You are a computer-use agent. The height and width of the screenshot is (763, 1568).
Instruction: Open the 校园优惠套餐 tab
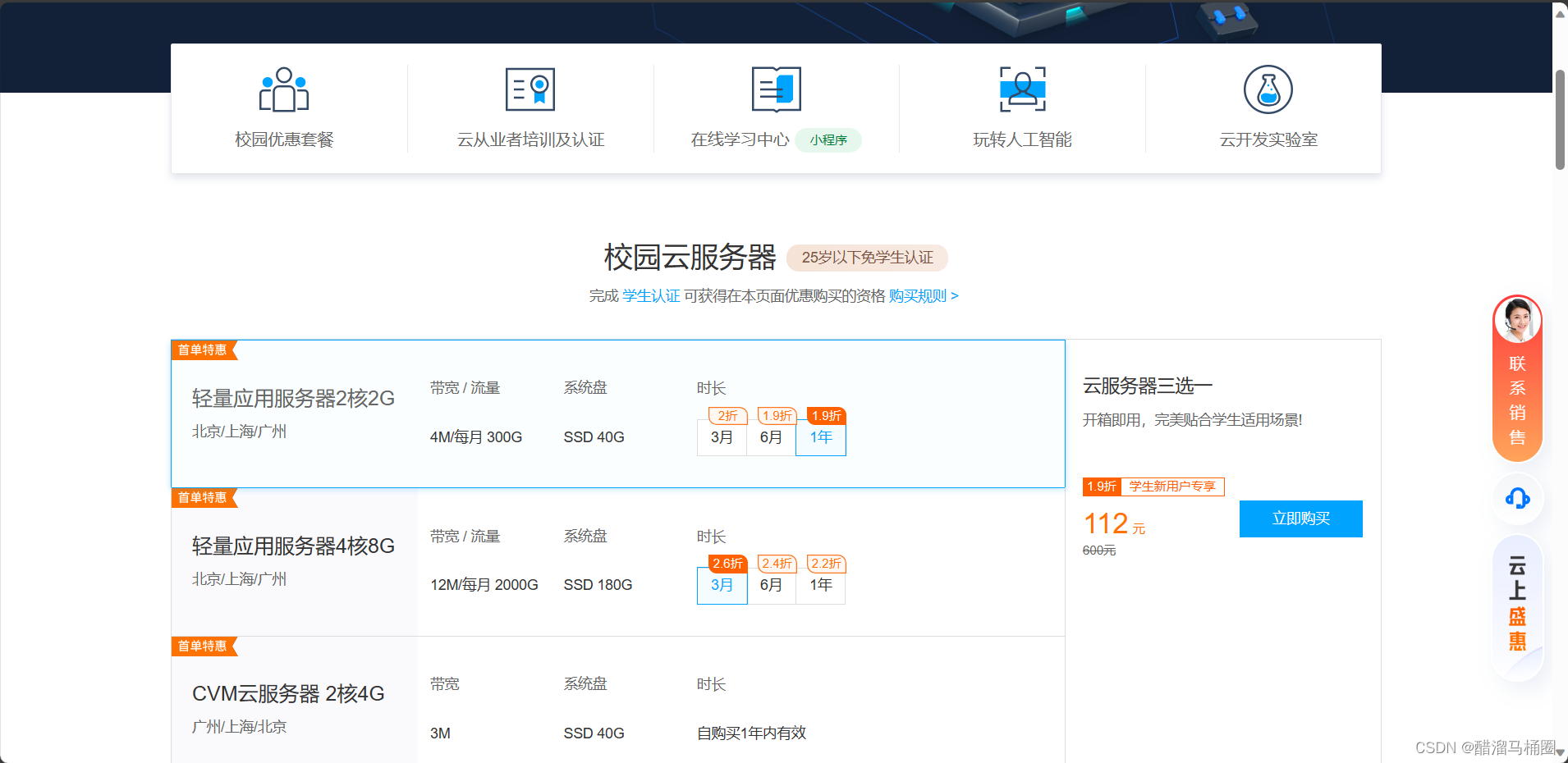click(x=284, y=108)
